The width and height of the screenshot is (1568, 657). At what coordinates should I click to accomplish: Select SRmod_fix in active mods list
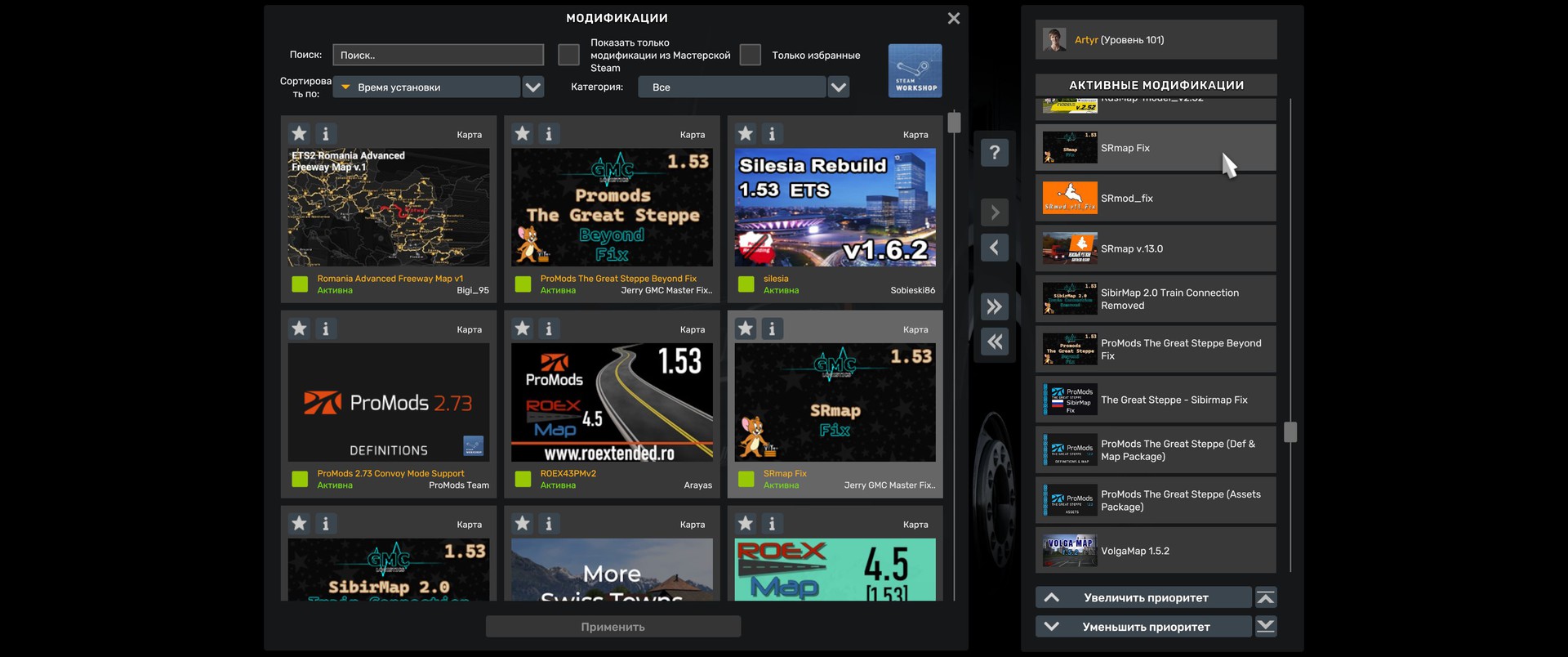click(x=1156, y=198)
